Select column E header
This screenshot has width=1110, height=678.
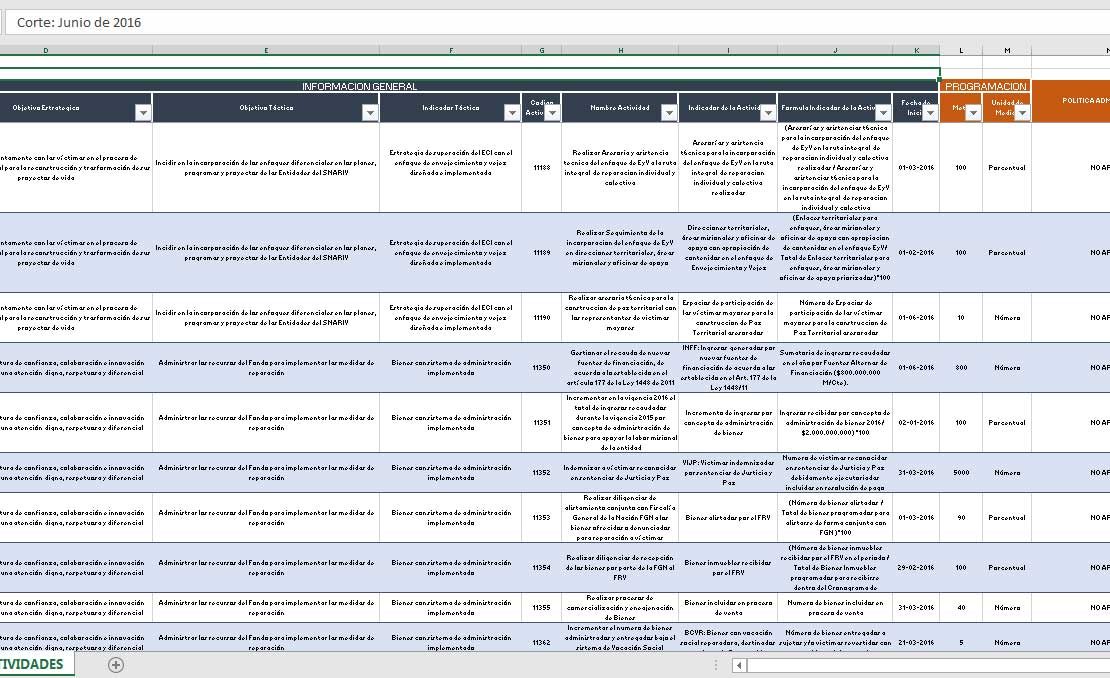pyautogui.click(x=266, y=50)
